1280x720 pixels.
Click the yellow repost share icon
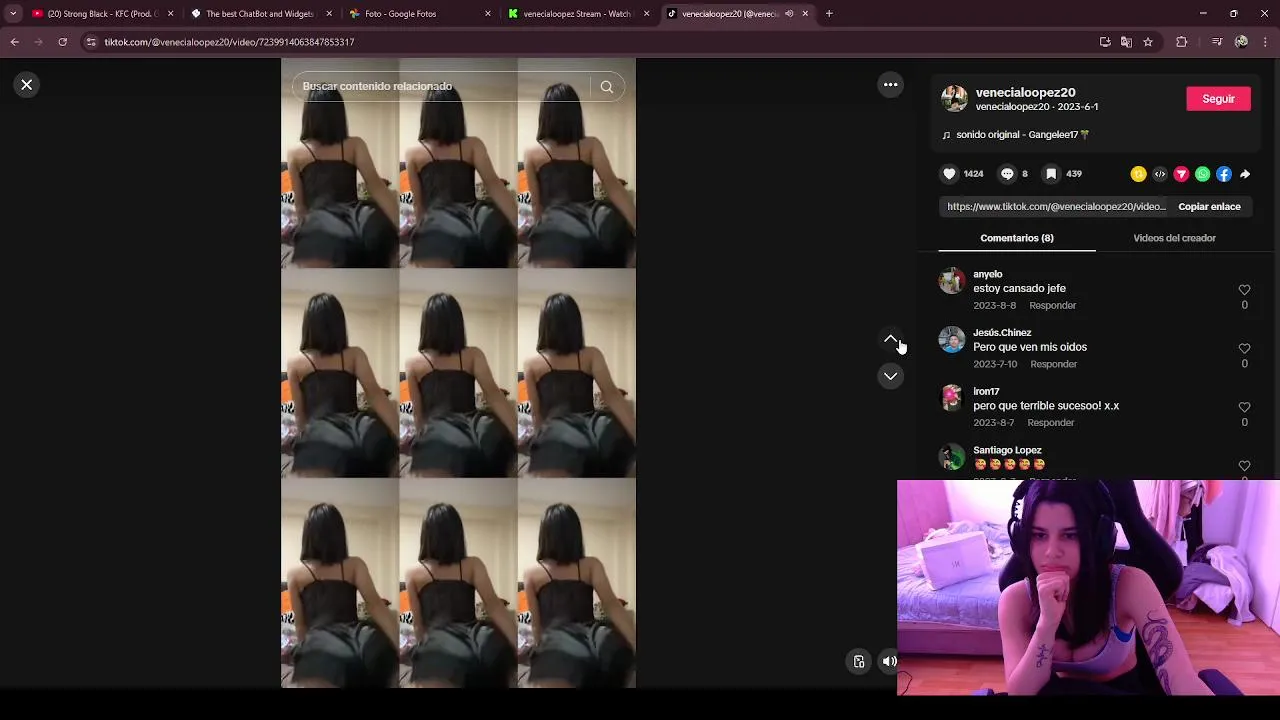[1138, 174]
